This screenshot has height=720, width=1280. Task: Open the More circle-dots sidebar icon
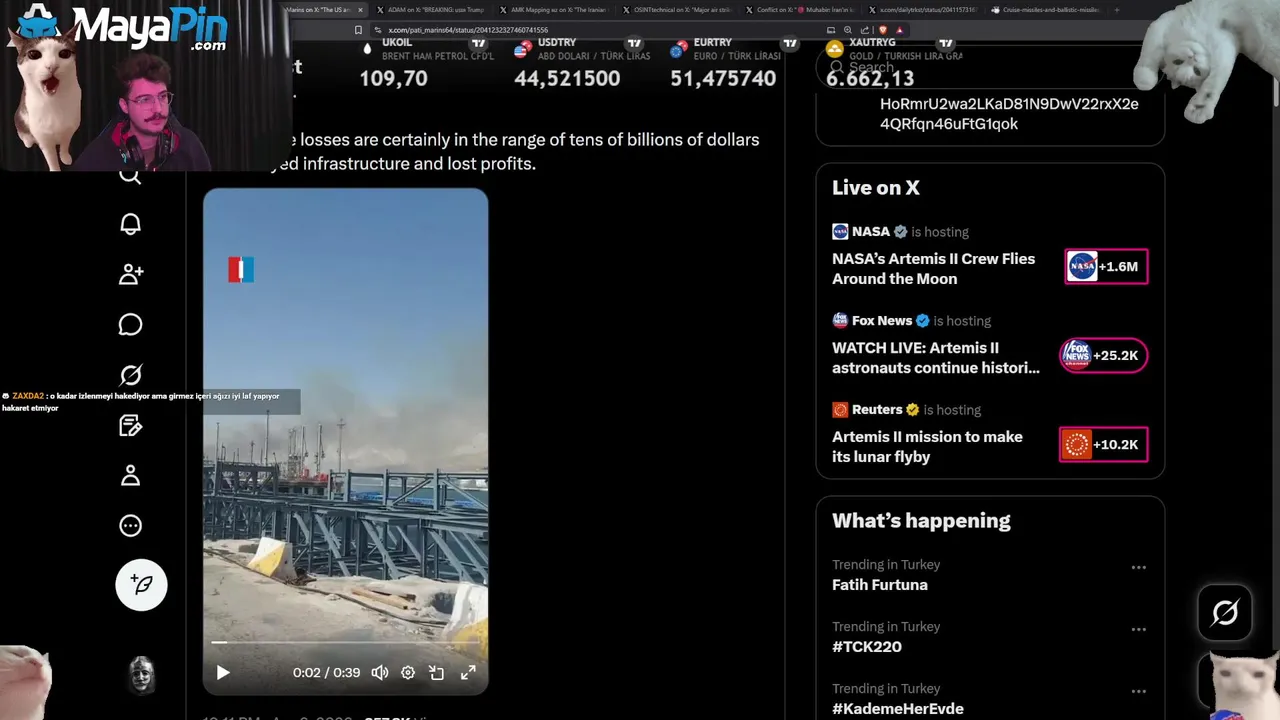[131, 526]
